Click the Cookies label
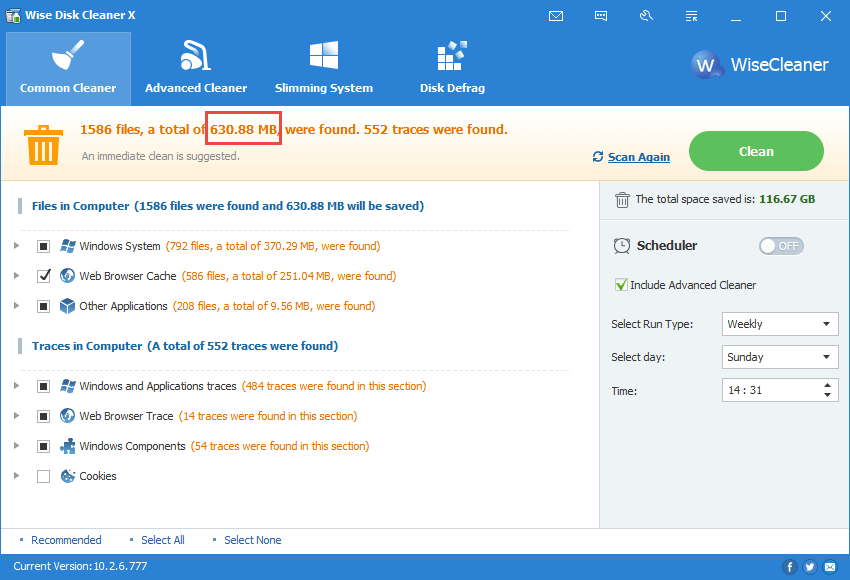This screenshot has height=580, width=850. tap(98, 476)
